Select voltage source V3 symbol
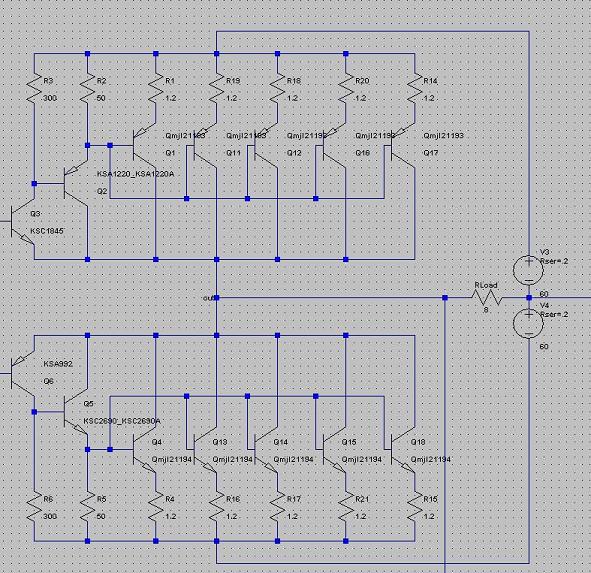Screen dimensions: 591x573 coord(528,270)
